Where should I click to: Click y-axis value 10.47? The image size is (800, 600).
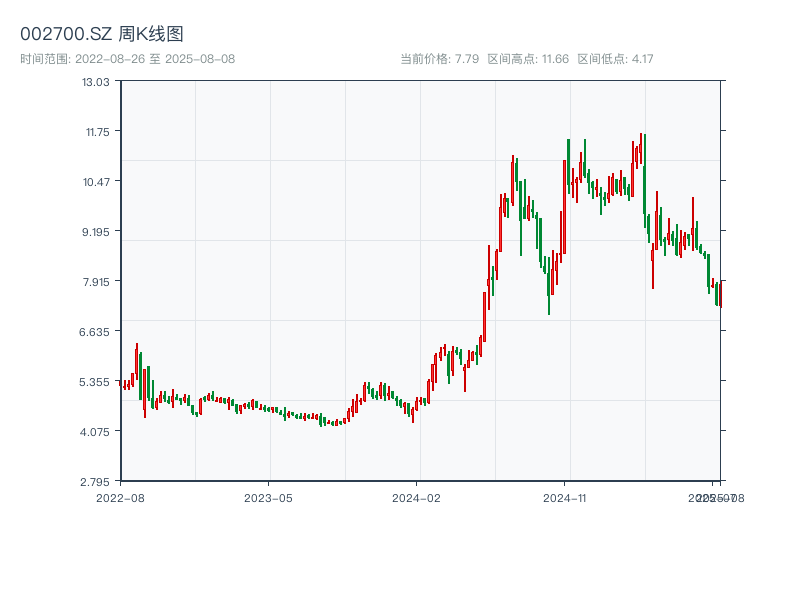(96, 182)
